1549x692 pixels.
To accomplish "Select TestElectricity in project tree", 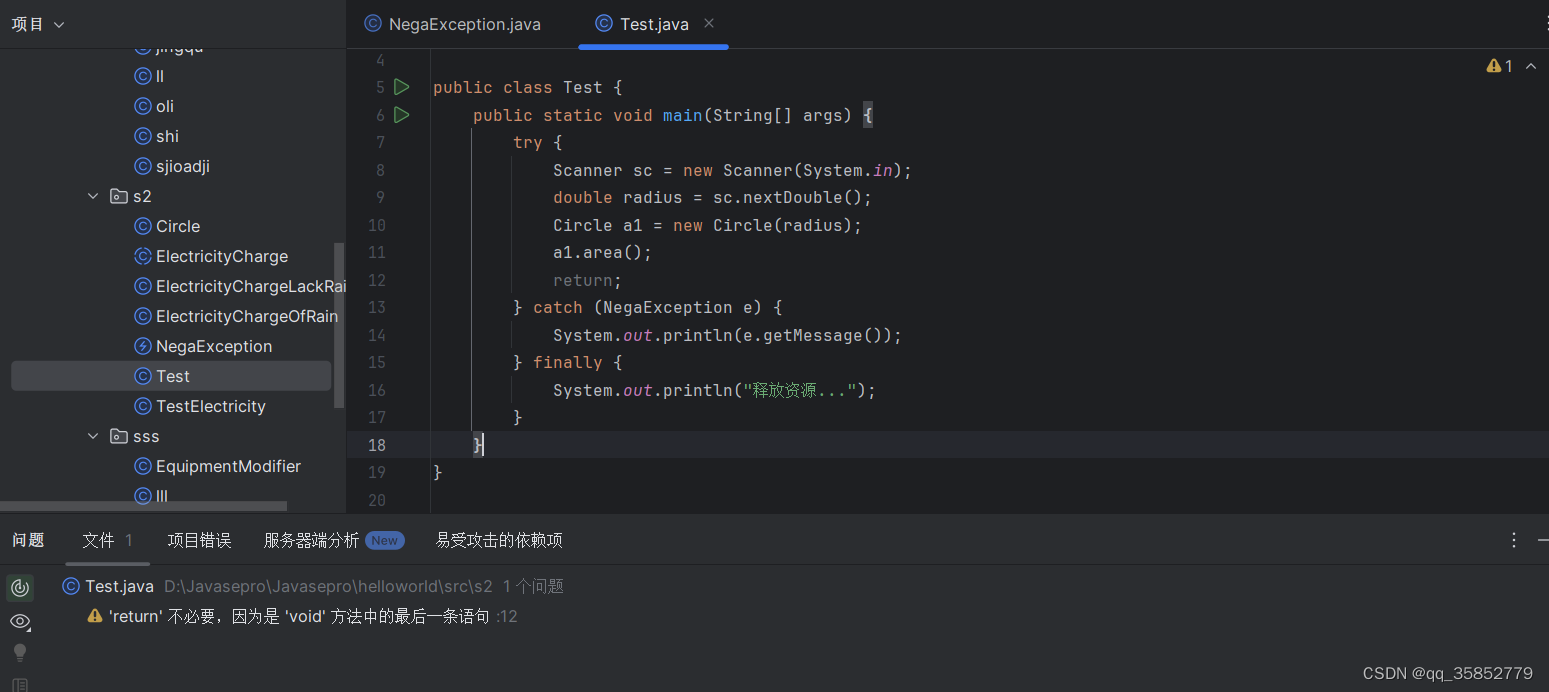I will coord(211,406).
